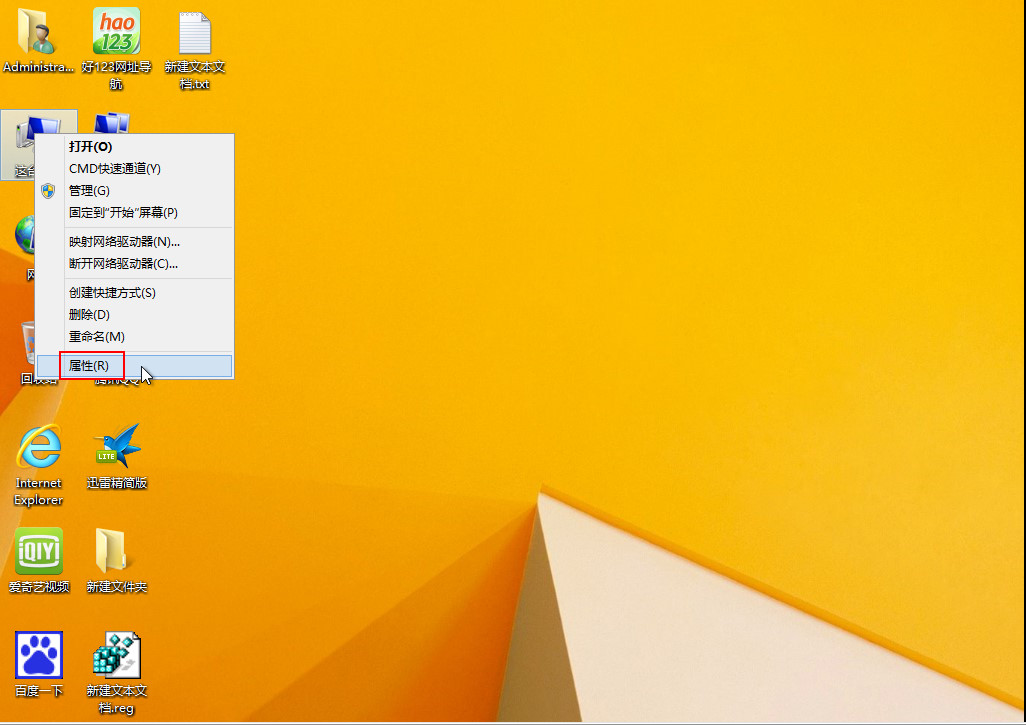Select the 新建文本文档.txt file icon
The image size is (1026, 725).
click(195, 34)
